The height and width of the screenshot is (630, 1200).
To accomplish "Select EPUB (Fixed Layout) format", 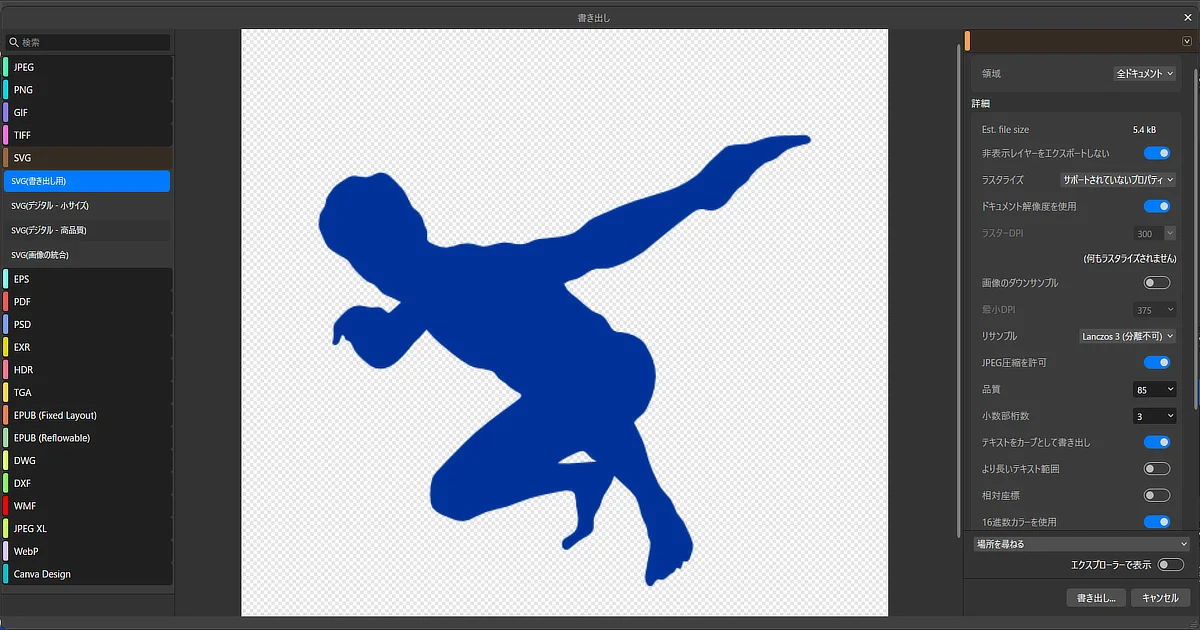I will 87,415.
